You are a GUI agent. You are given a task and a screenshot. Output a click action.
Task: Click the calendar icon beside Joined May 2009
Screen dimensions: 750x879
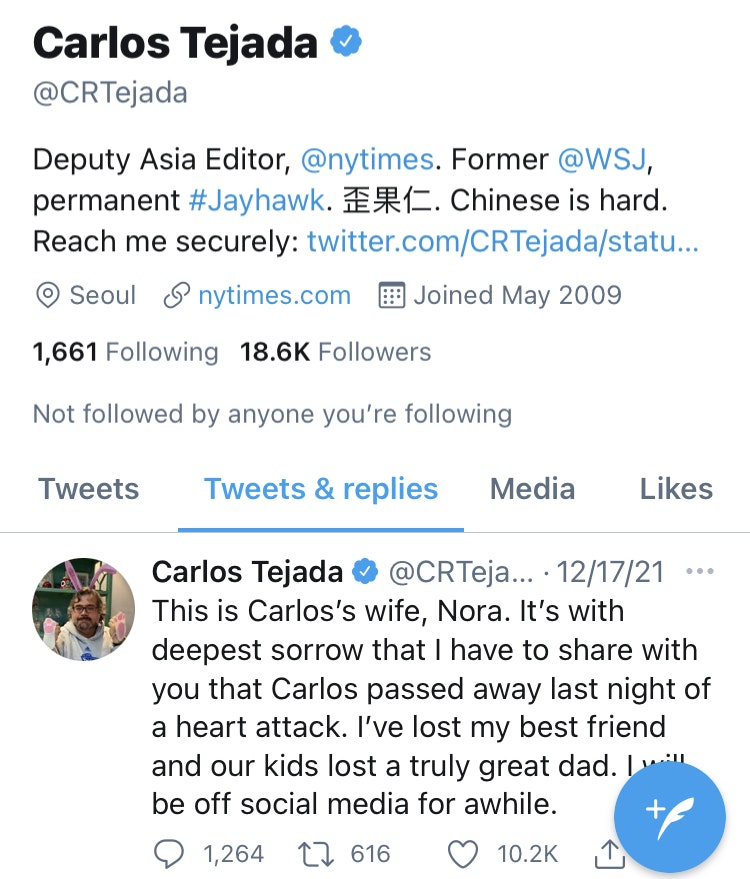click(x=392, y=296)
